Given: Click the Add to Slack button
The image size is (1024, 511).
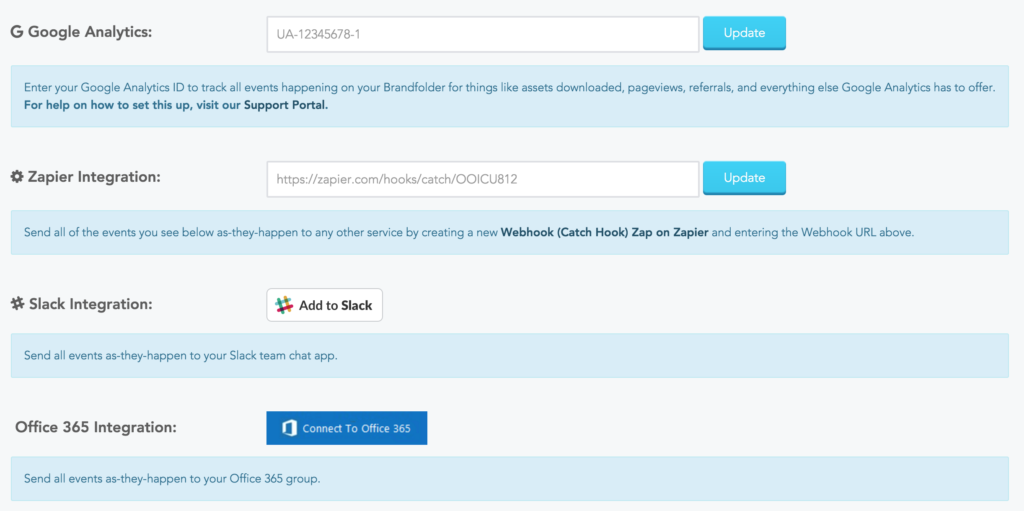Looking at the screenshot, I should click(325, 305).
